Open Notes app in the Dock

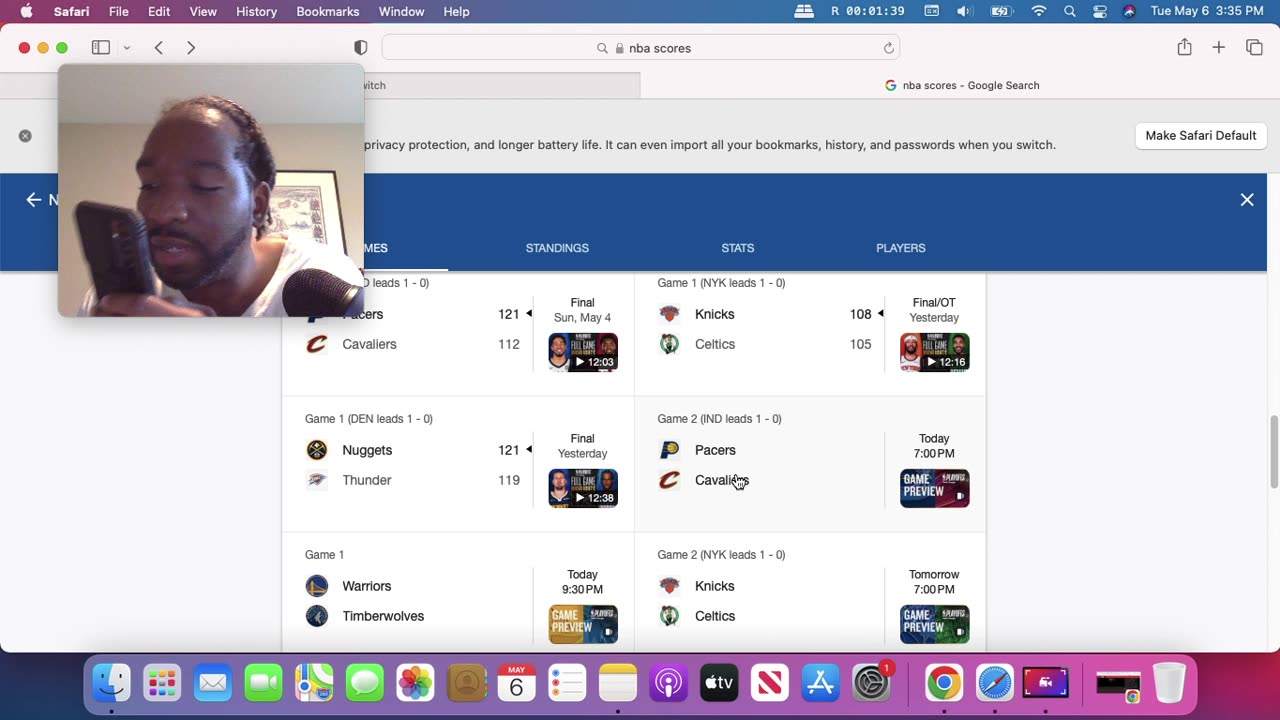pyautogui.click(x=618, y=684)
